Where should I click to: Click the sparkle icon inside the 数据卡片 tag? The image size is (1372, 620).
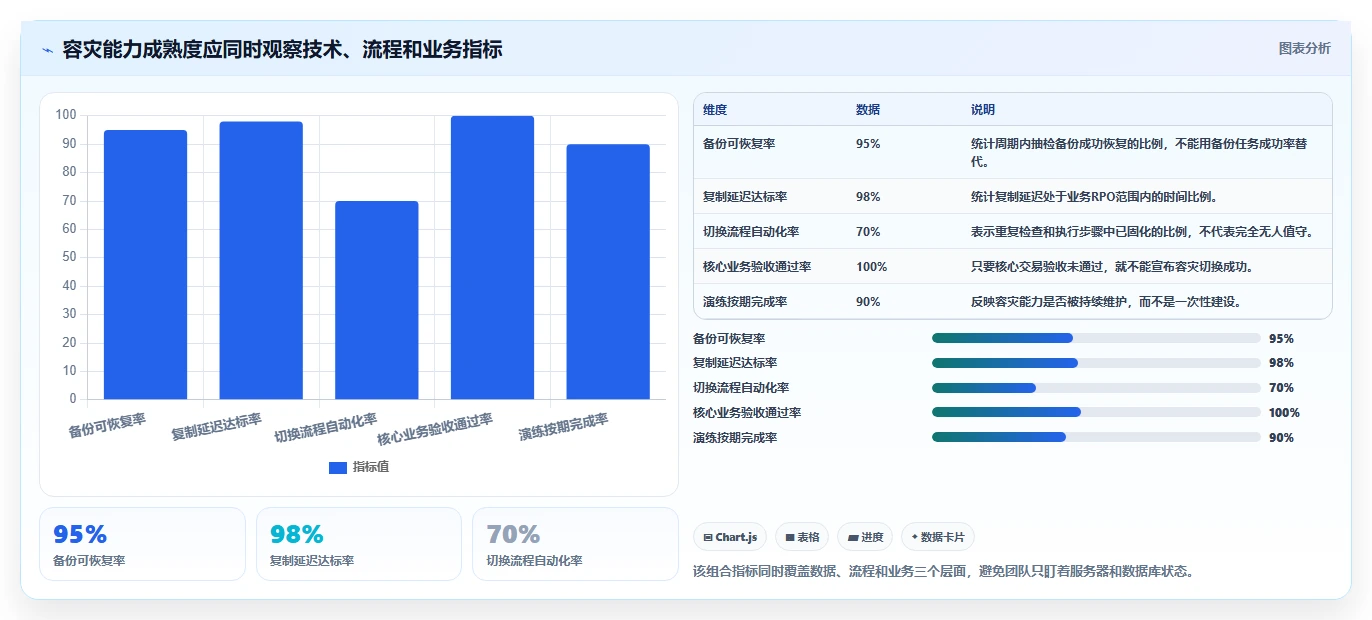tap(914, 537)
